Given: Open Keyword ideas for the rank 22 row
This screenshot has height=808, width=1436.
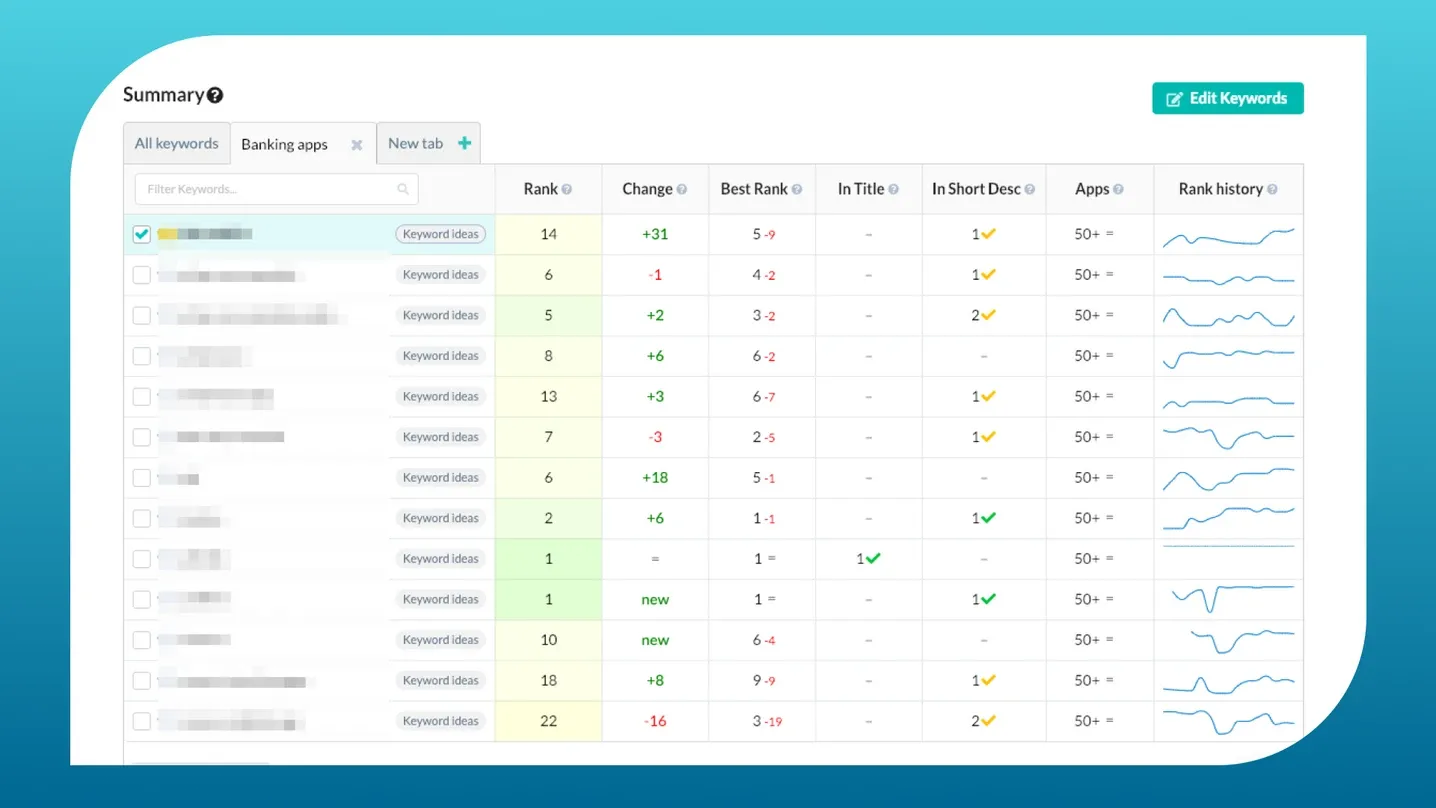Looking at the screenshot, I should click(441, 721).
